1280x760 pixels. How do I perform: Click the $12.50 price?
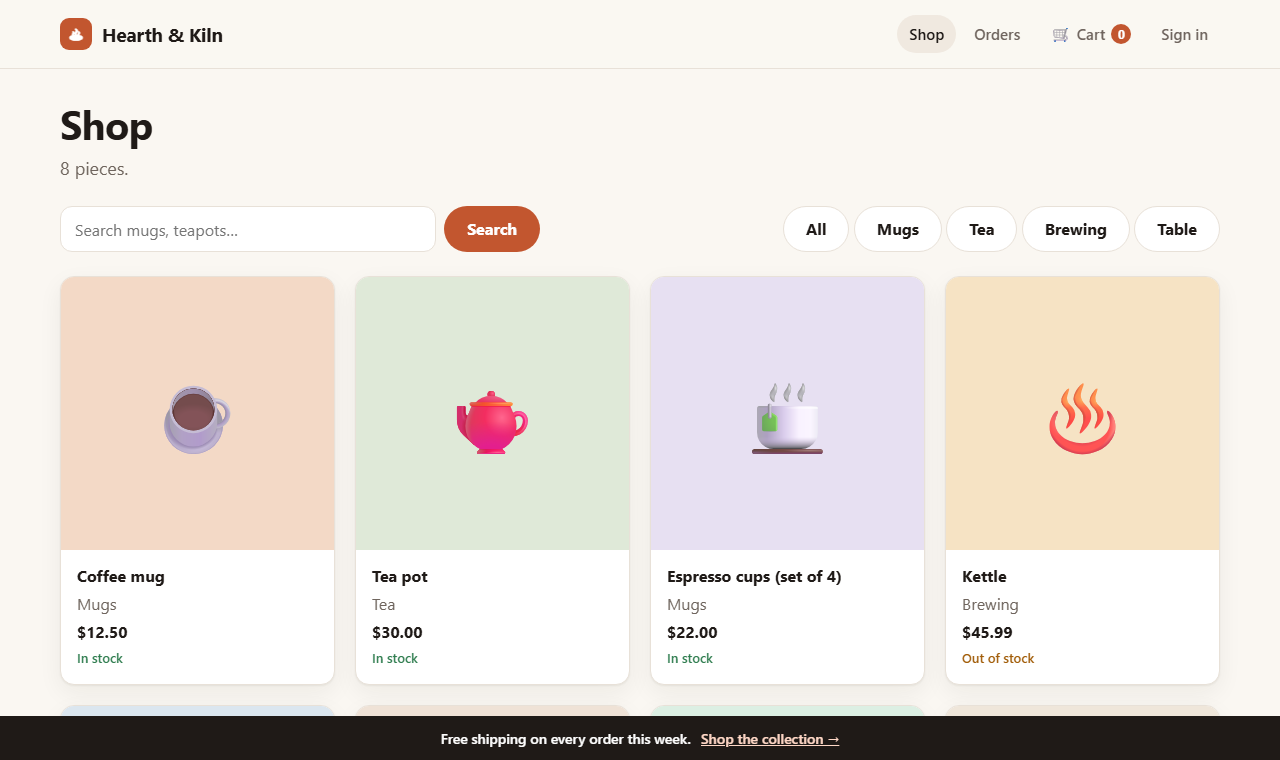(x=102, y=632)
